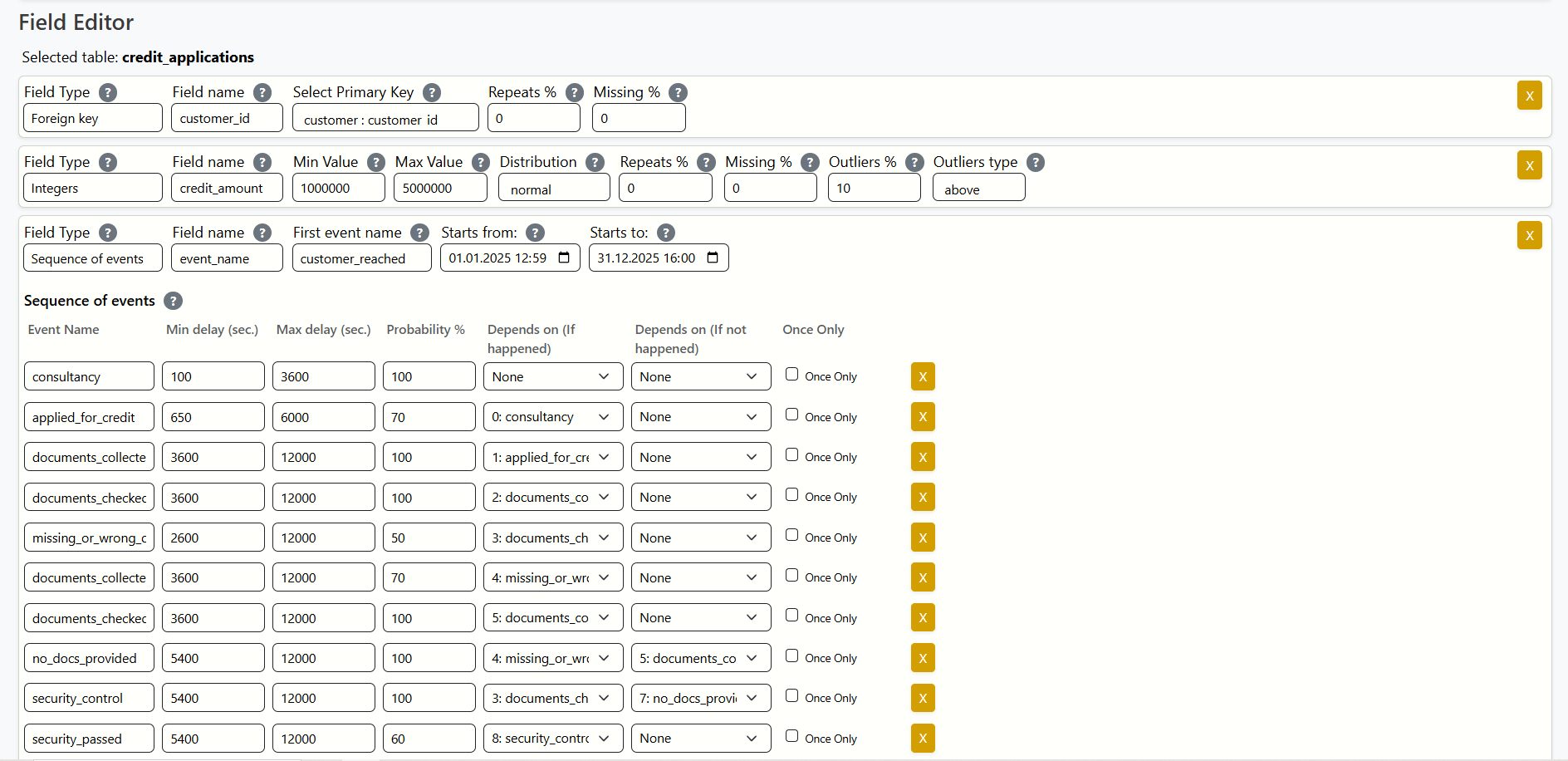Open calendar picker in Starts from field
The image size is (1568, 761).
[x=564, y=258]
